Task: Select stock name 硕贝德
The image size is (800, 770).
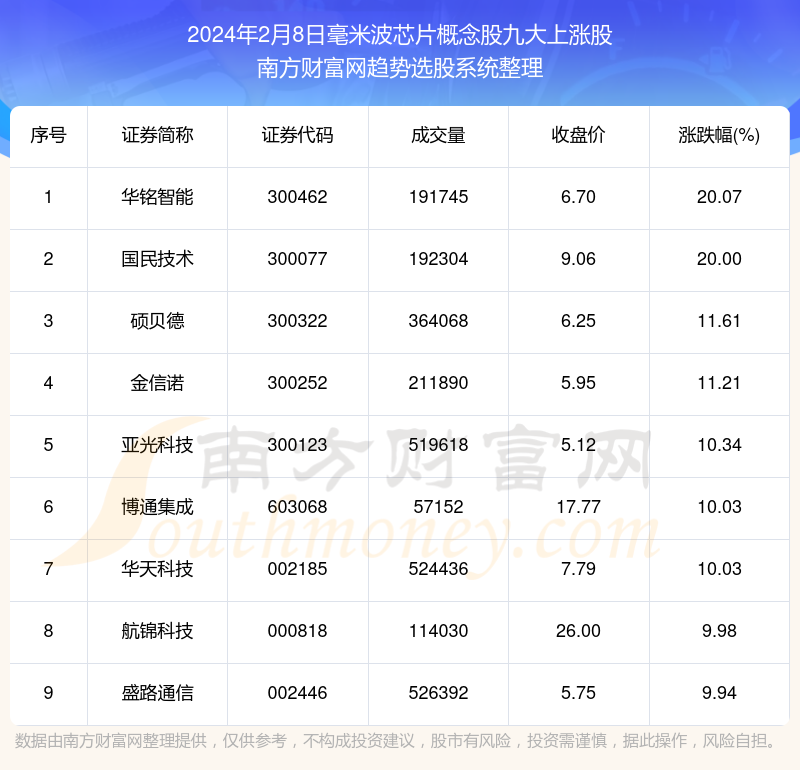Action: (157, 321)
